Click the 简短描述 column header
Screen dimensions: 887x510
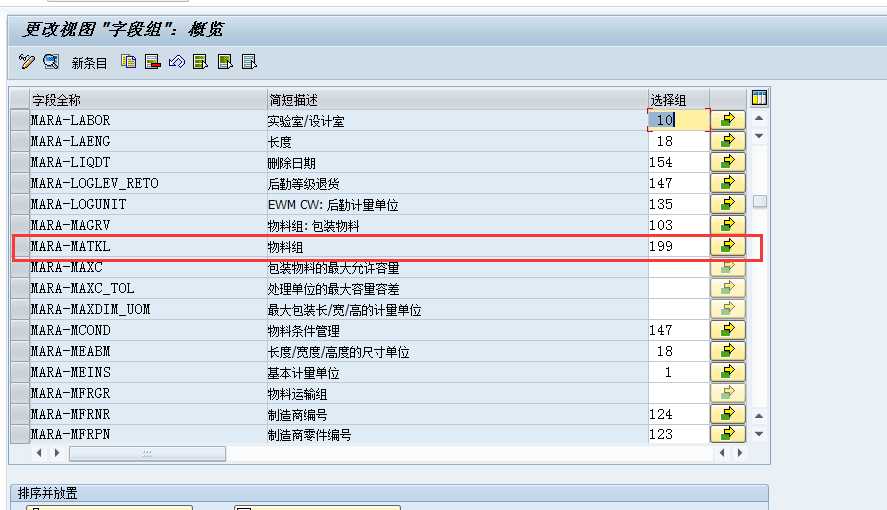(457, 100)
